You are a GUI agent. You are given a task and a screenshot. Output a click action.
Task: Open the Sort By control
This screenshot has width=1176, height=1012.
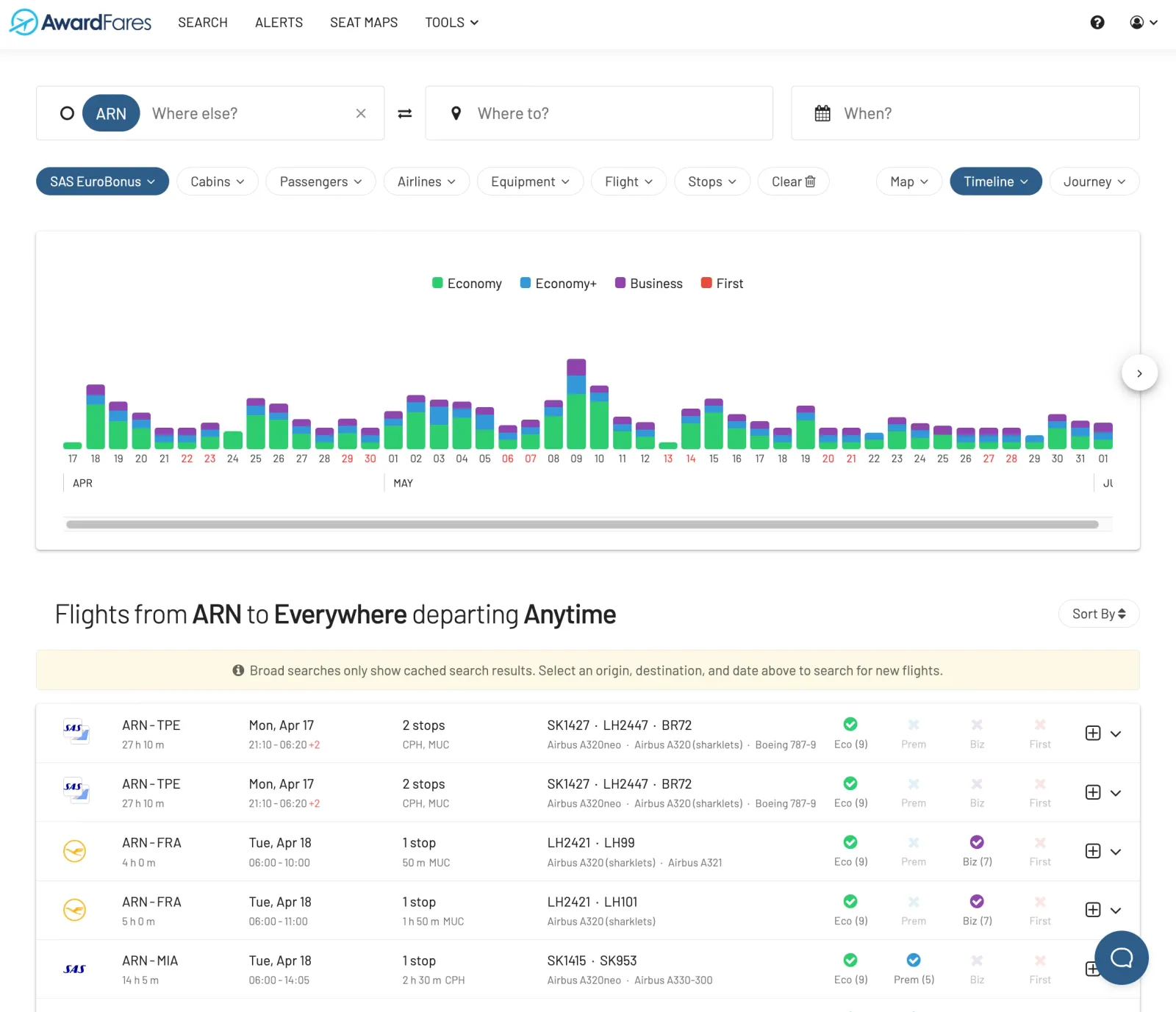click(1099, 614)
